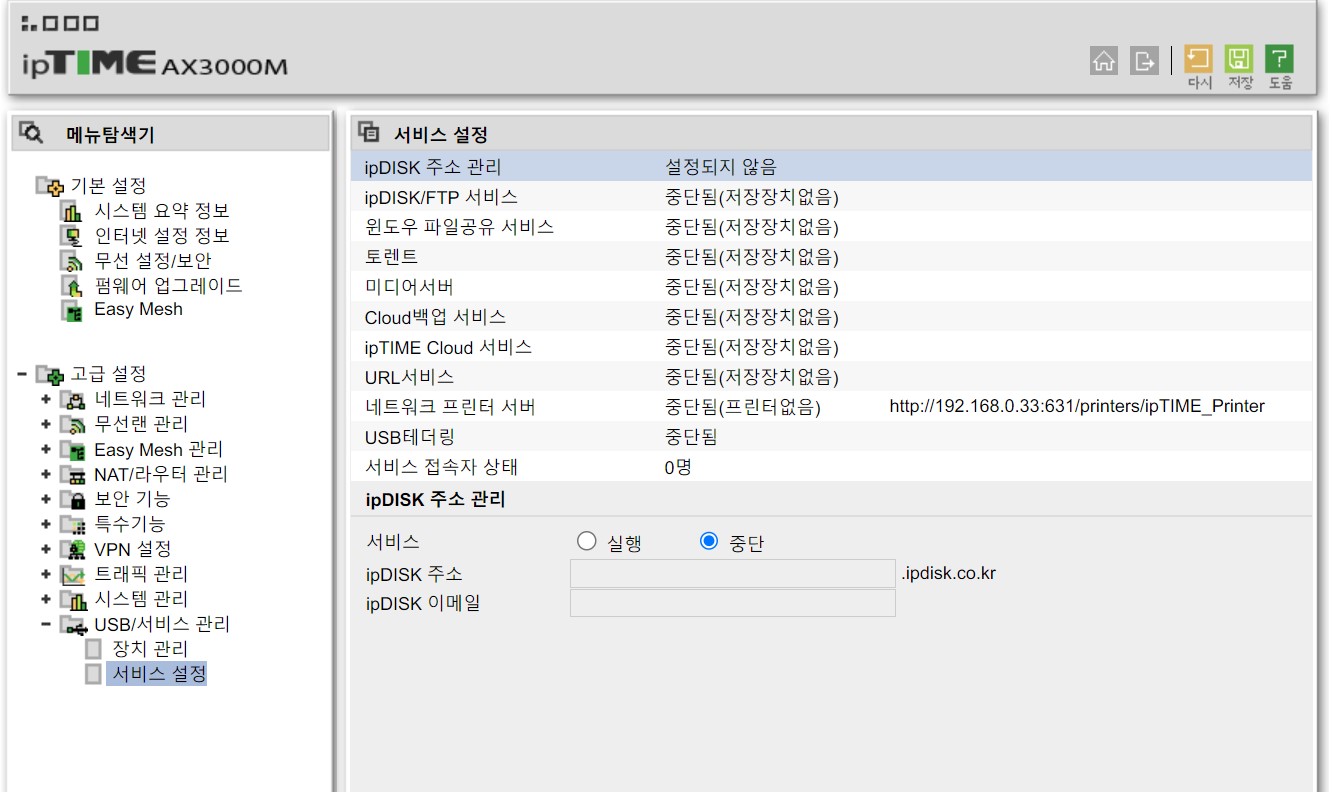Select the 서비스 접속자 상태 row
The height and width of the screenshot is (792, 1333).
point(832,467)
